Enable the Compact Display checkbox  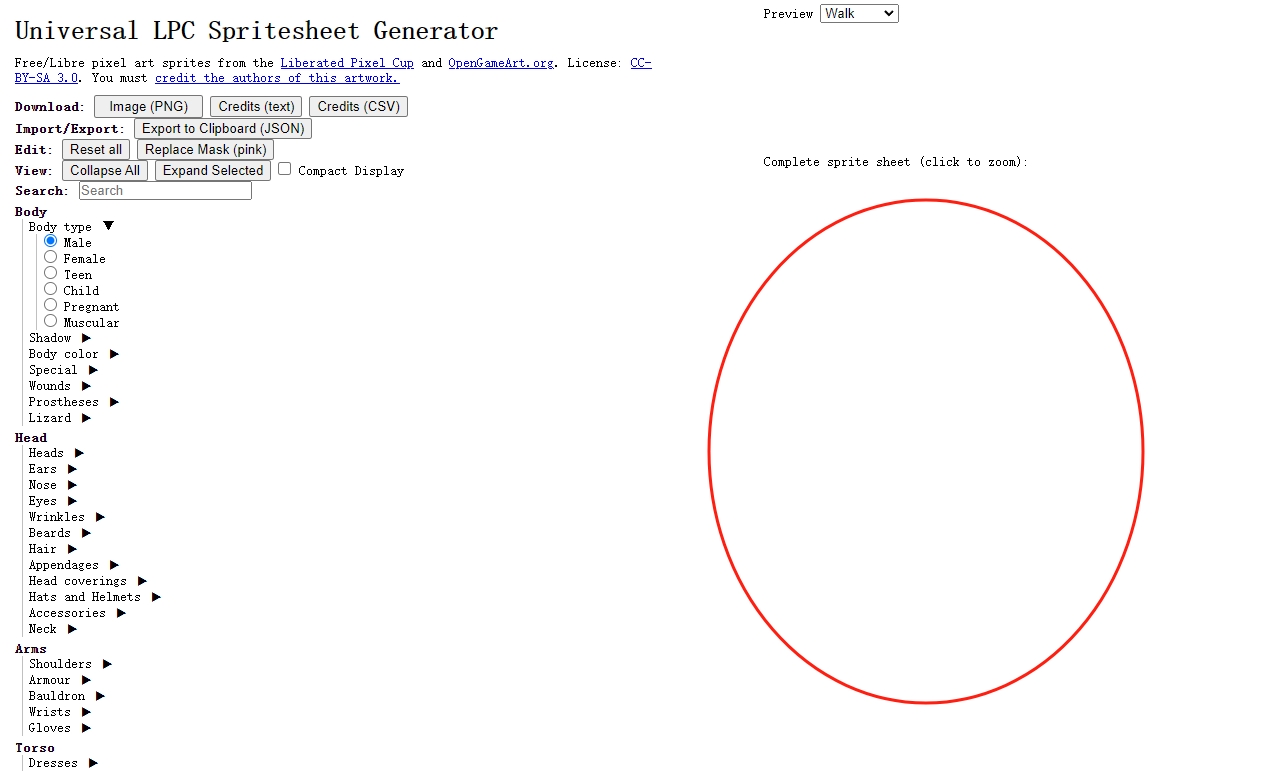pyautogui.click(x=284, y=169)
